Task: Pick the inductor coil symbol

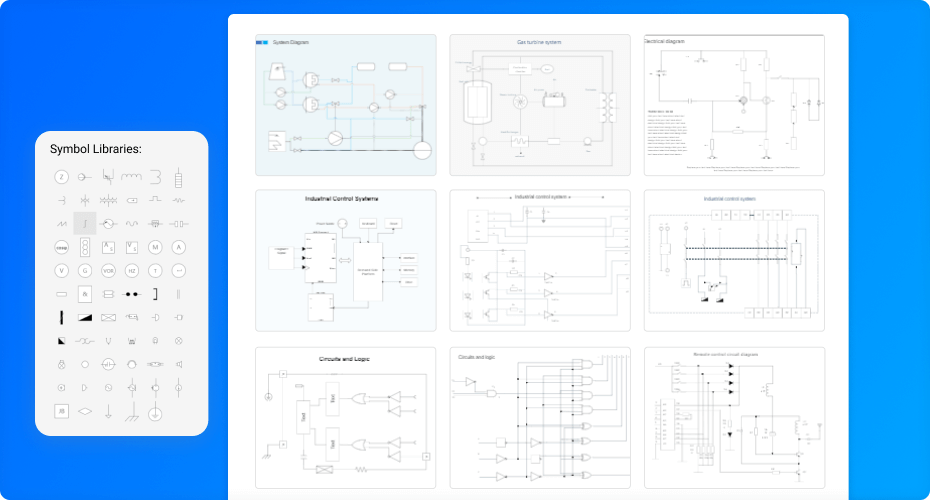Action: (x=132, y=176)
